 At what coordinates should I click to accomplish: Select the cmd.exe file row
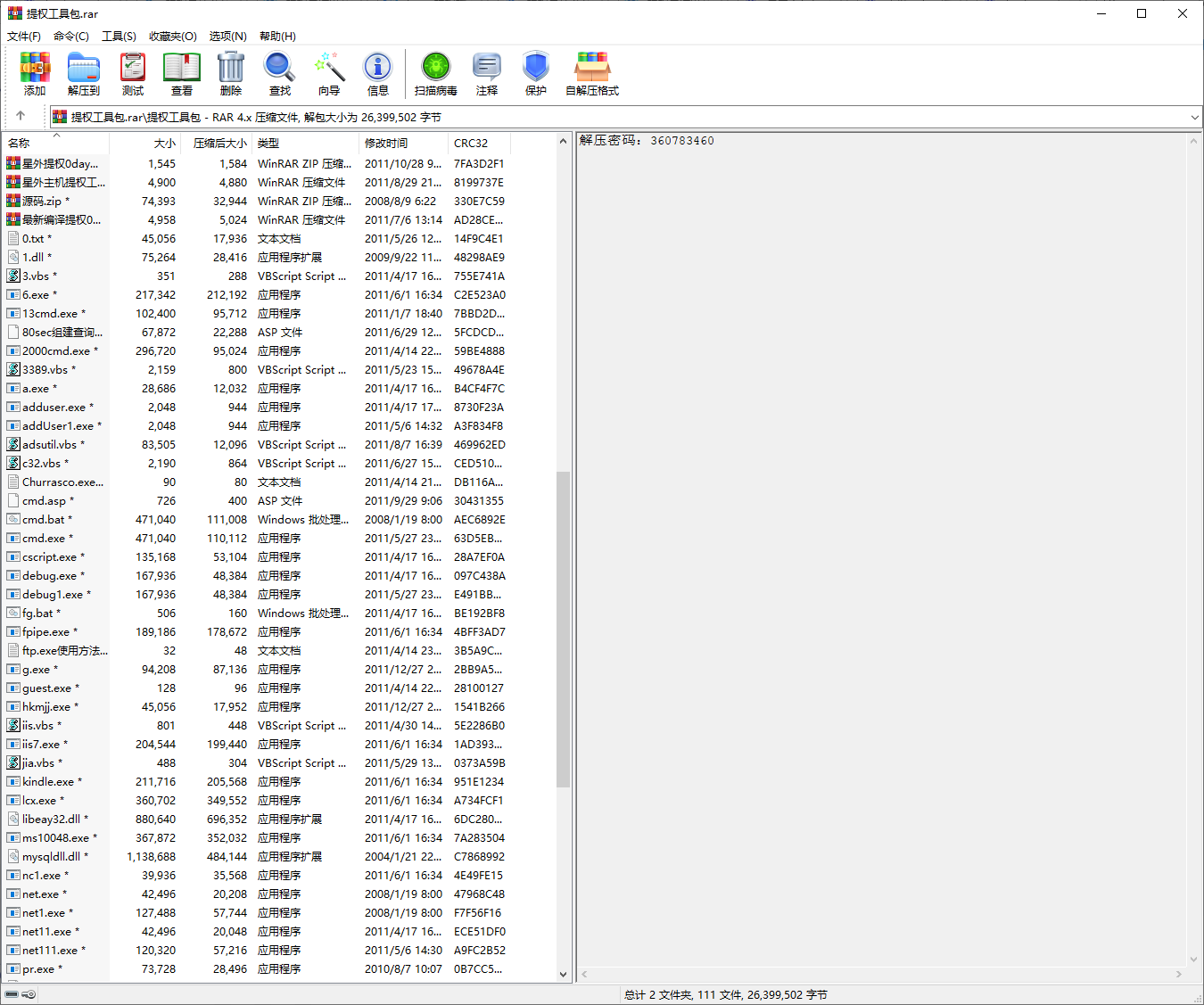click(44, 539)
